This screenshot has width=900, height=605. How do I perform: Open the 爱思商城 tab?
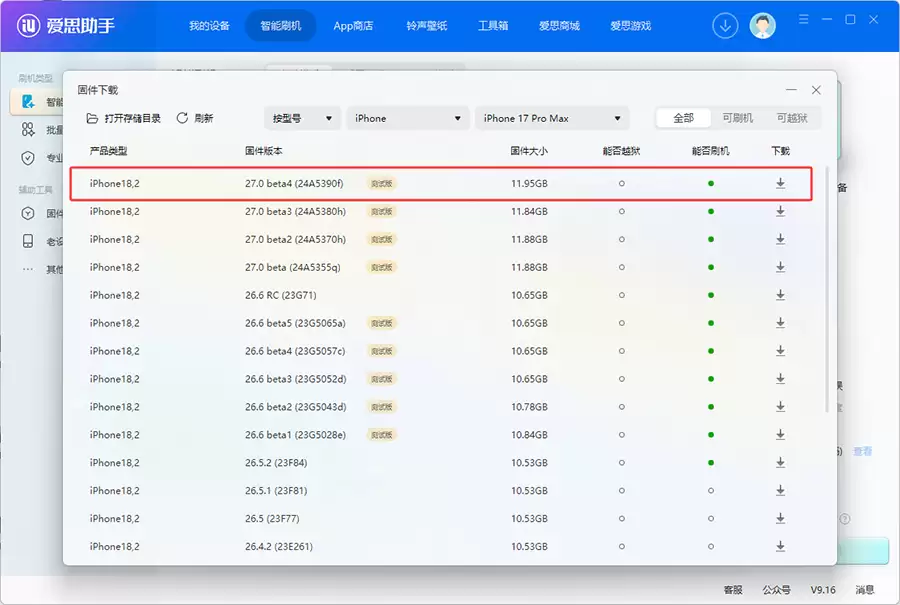pyautogui.click(x=559, y=26)
